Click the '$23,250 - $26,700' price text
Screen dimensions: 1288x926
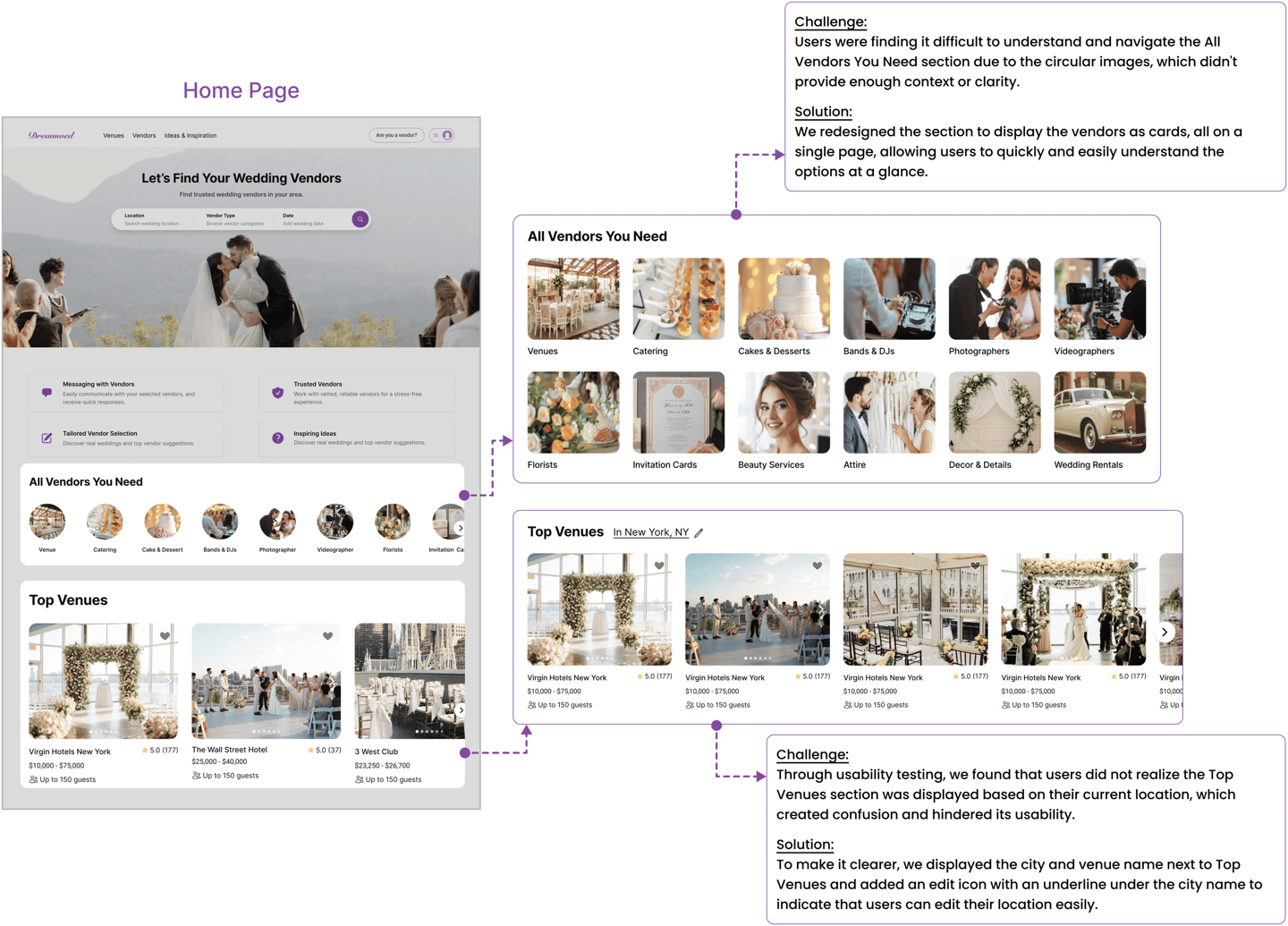tap(382, 766)
